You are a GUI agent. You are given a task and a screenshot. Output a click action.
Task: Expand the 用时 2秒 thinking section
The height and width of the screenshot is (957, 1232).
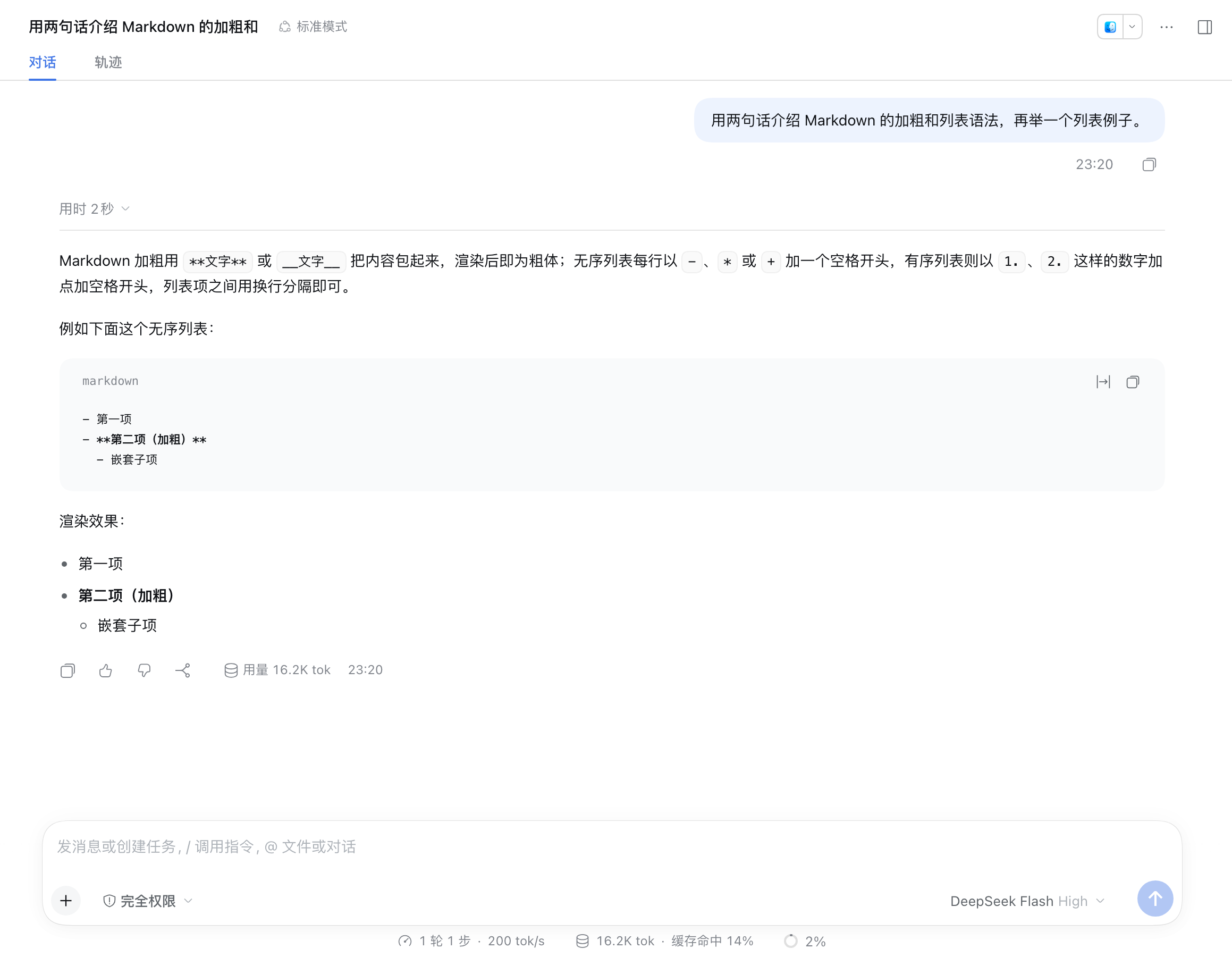(95, 209)
